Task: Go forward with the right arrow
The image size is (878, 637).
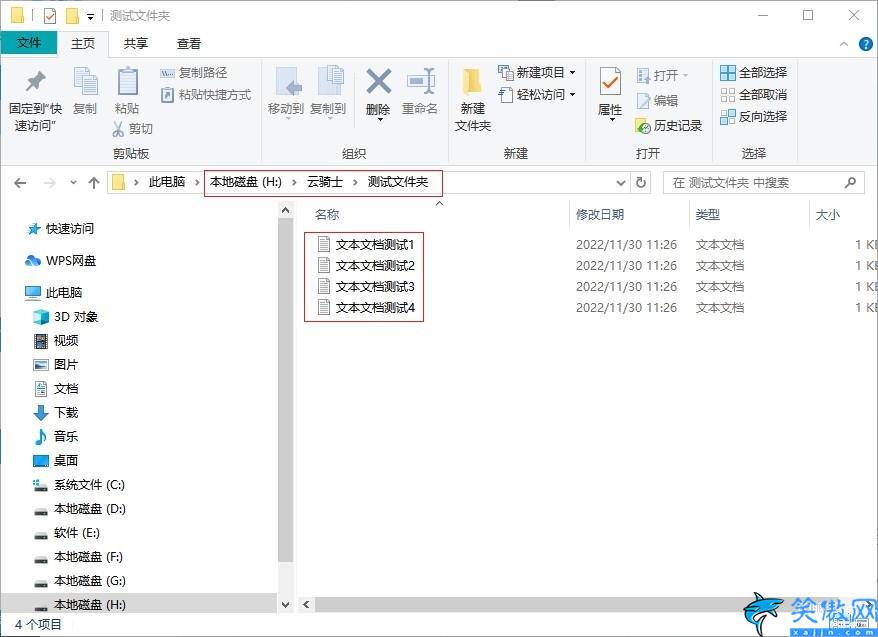Action: [x=49, y=182]
